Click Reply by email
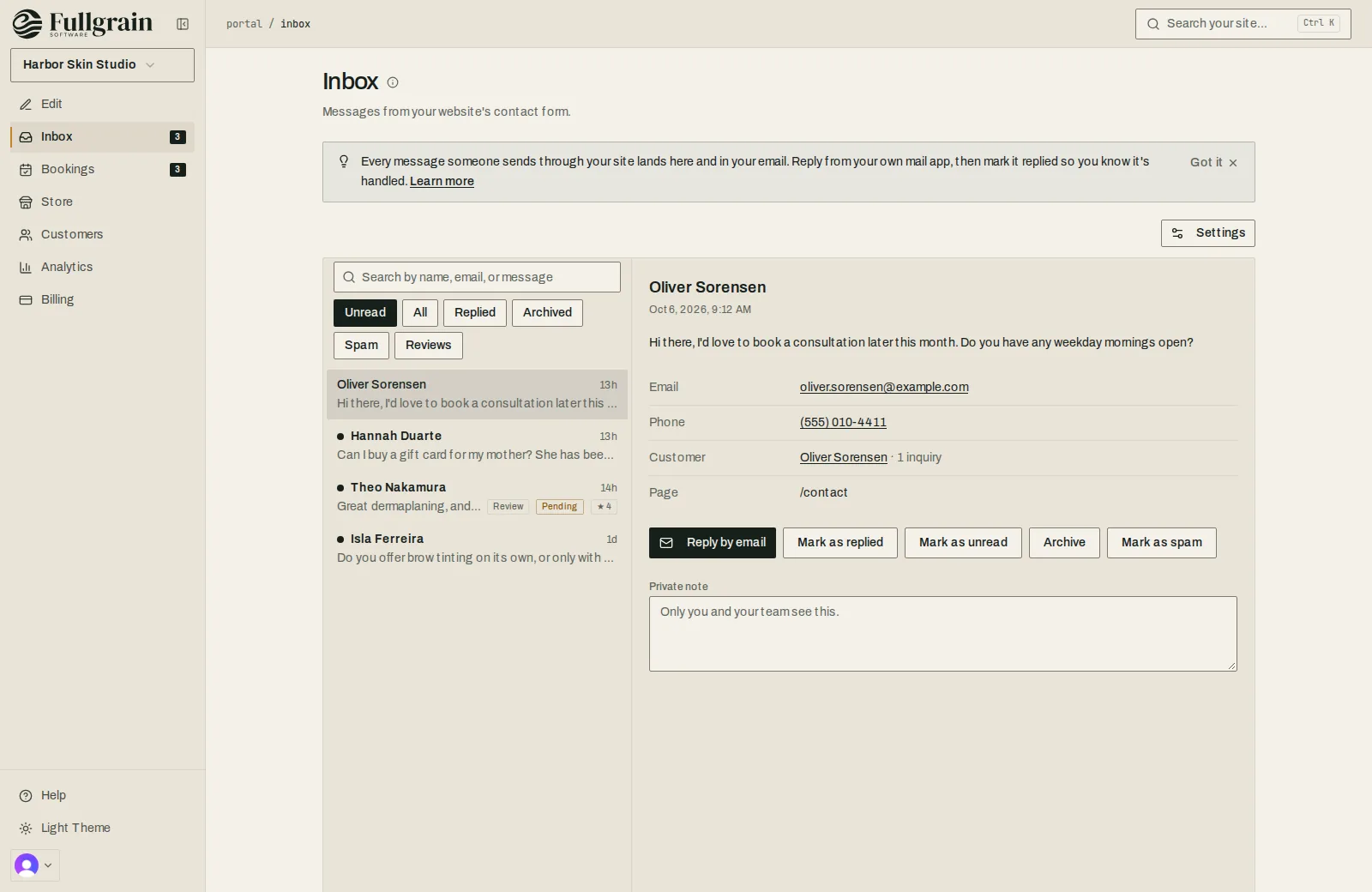1372x892 pixels. pyautogui.click(x=712, y=543)
